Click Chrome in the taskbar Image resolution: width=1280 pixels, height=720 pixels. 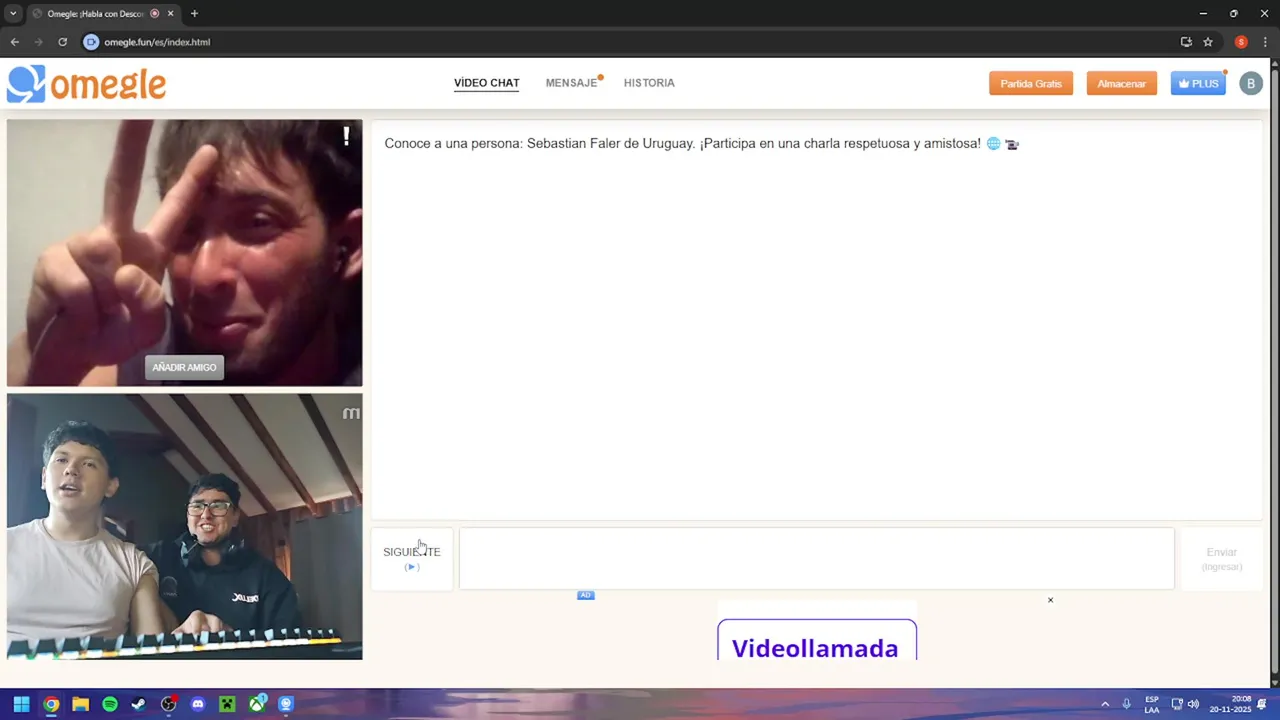point(51,704)
